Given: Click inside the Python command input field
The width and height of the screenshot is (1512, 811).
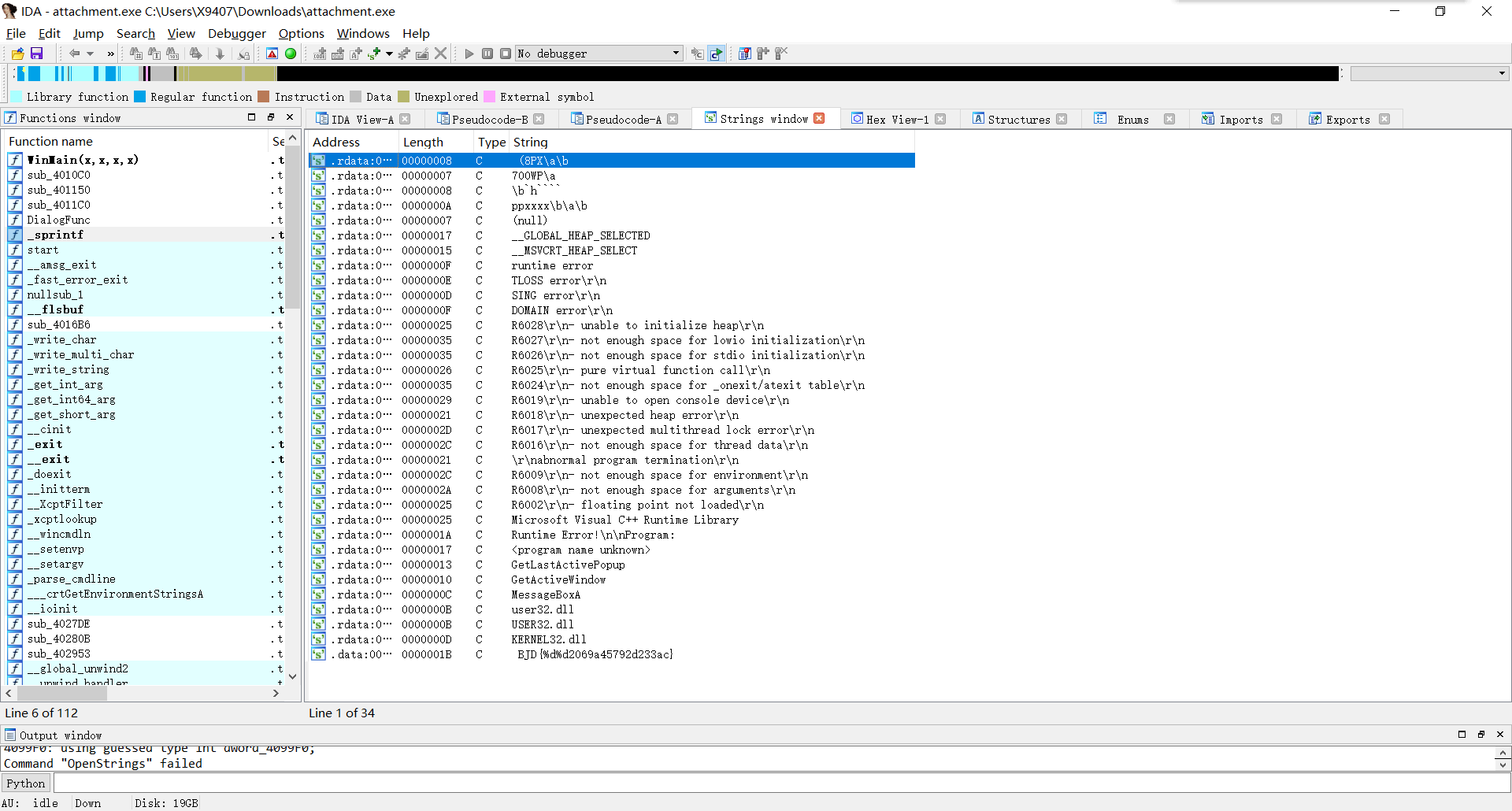Looking at the screenshot, I should tap(781, 783).
